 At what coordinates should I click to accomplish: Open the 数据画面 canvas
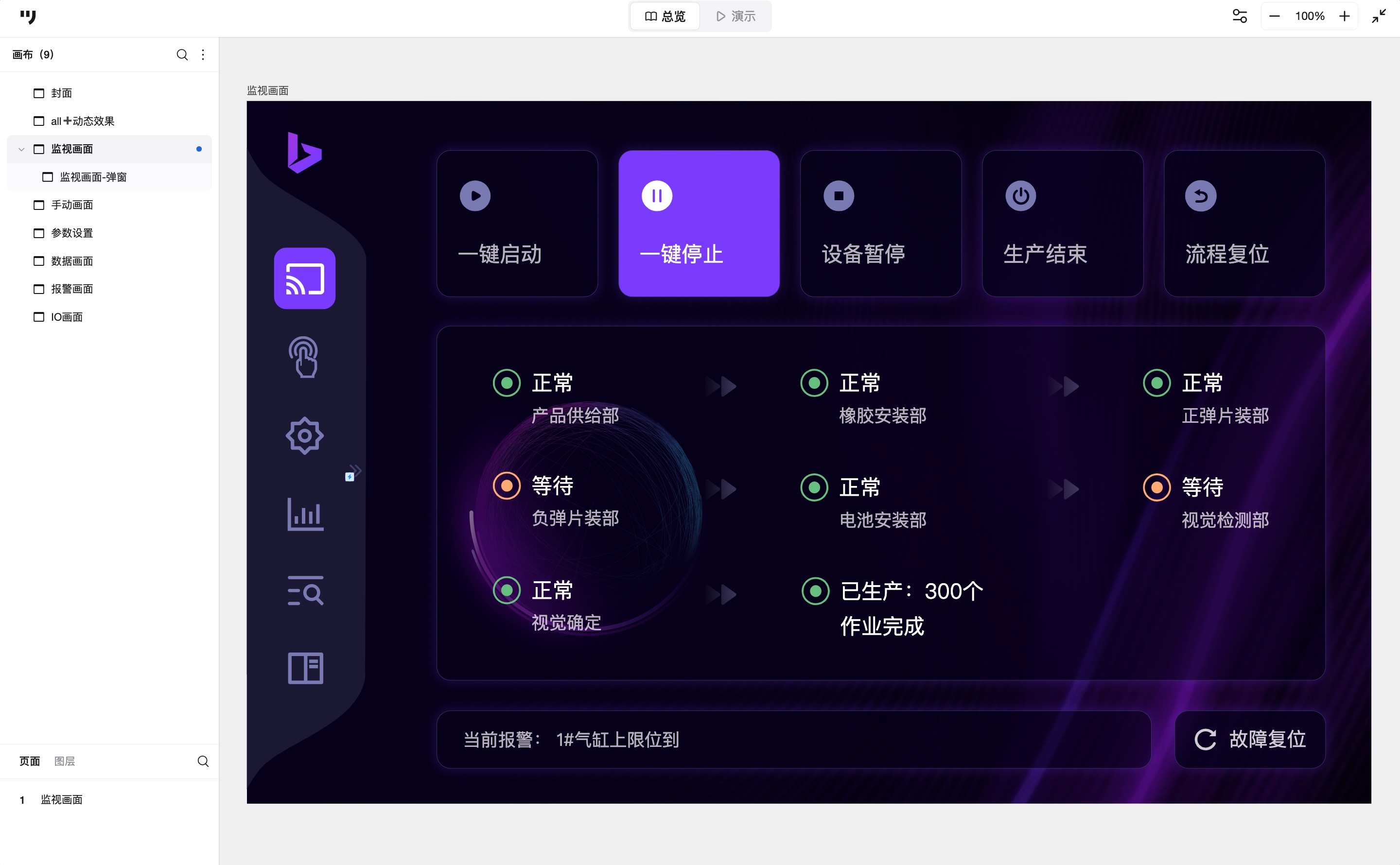coord(109,261)
